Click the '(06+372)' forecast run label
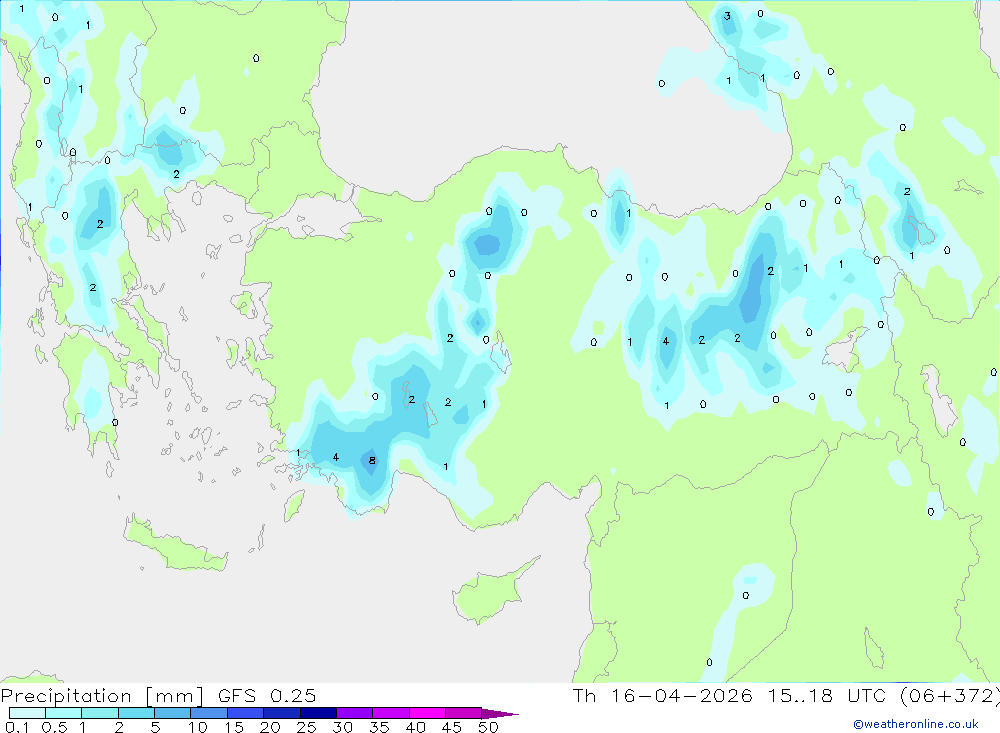The image size is (1000, 733). pyautogui.click(x=949, y=695)
